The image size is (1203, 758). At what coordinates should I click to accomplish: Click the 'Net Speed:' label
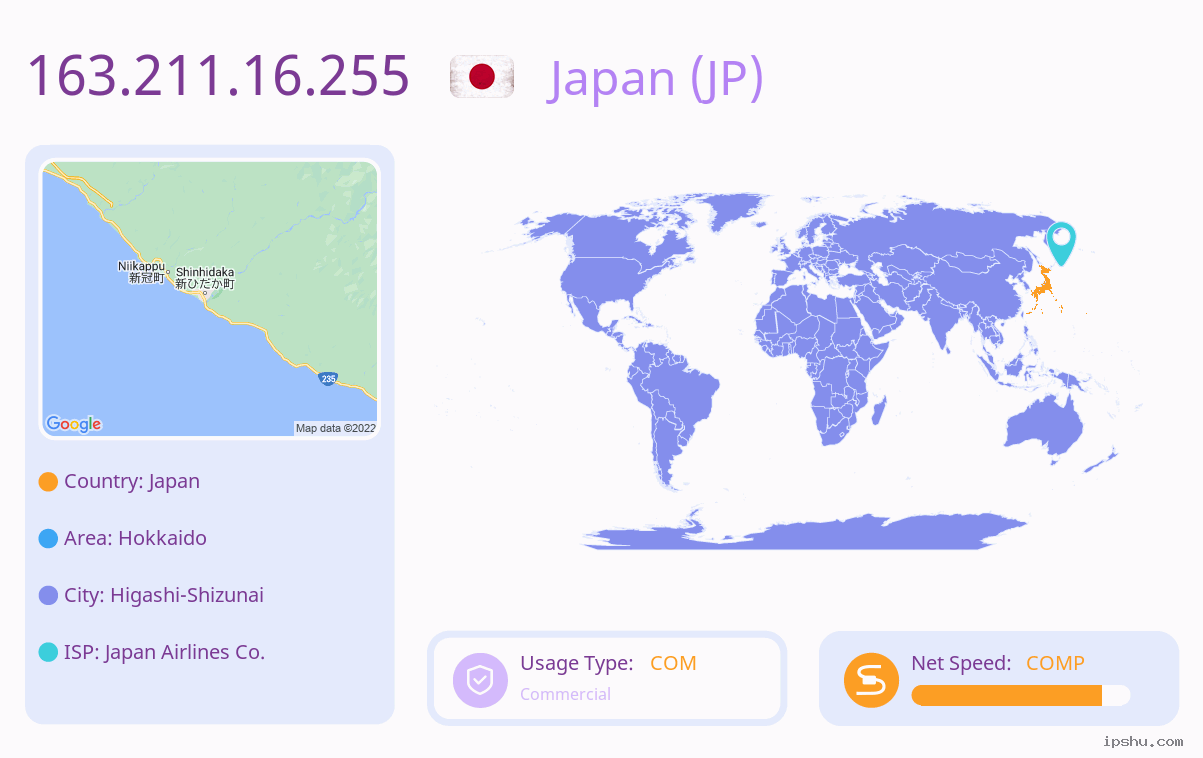pyautogui.click(x=961, y=663)
